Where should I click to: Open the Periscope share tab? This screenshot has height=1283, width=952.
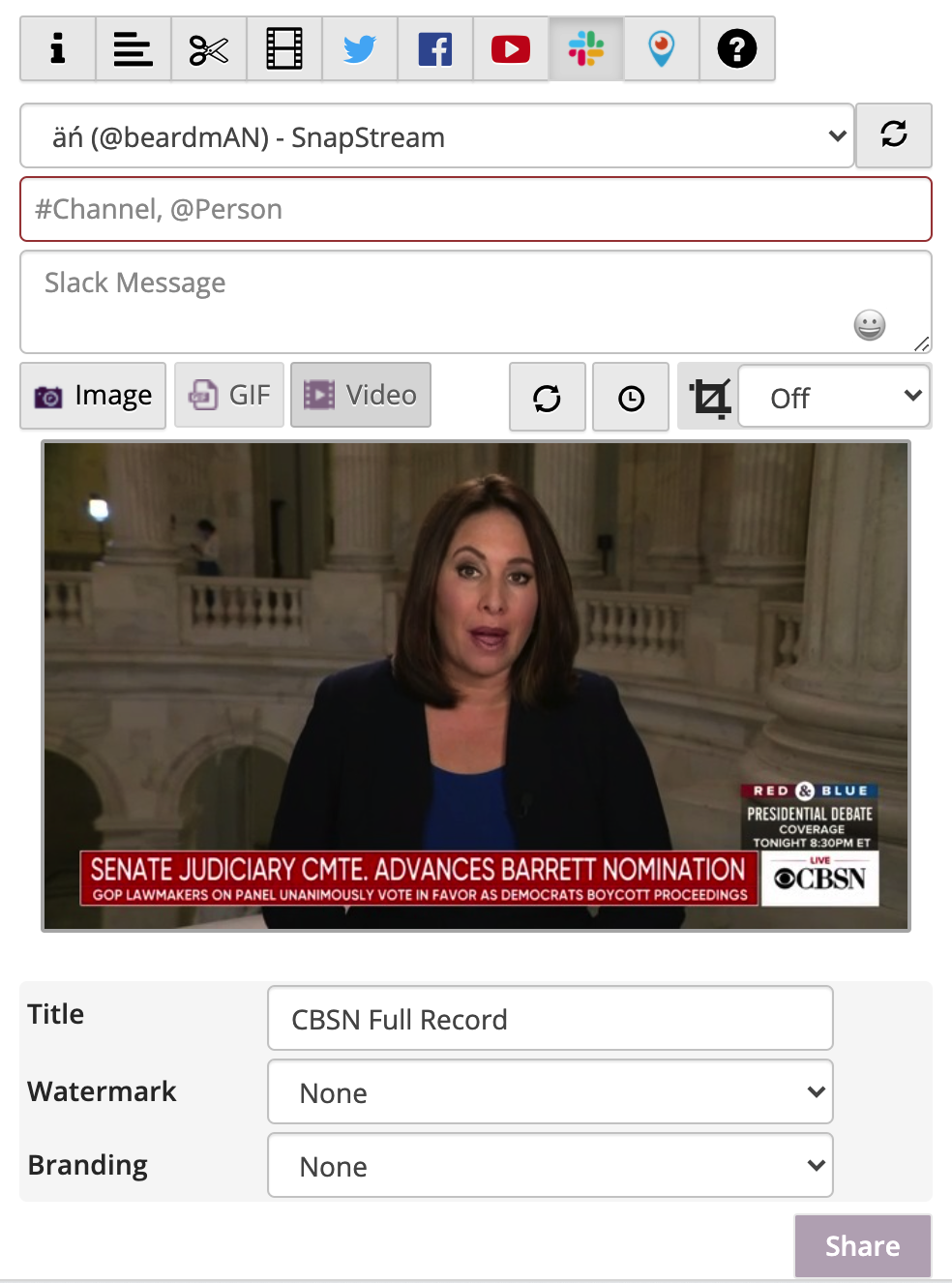pyautogui.click(x=662, y=48)
